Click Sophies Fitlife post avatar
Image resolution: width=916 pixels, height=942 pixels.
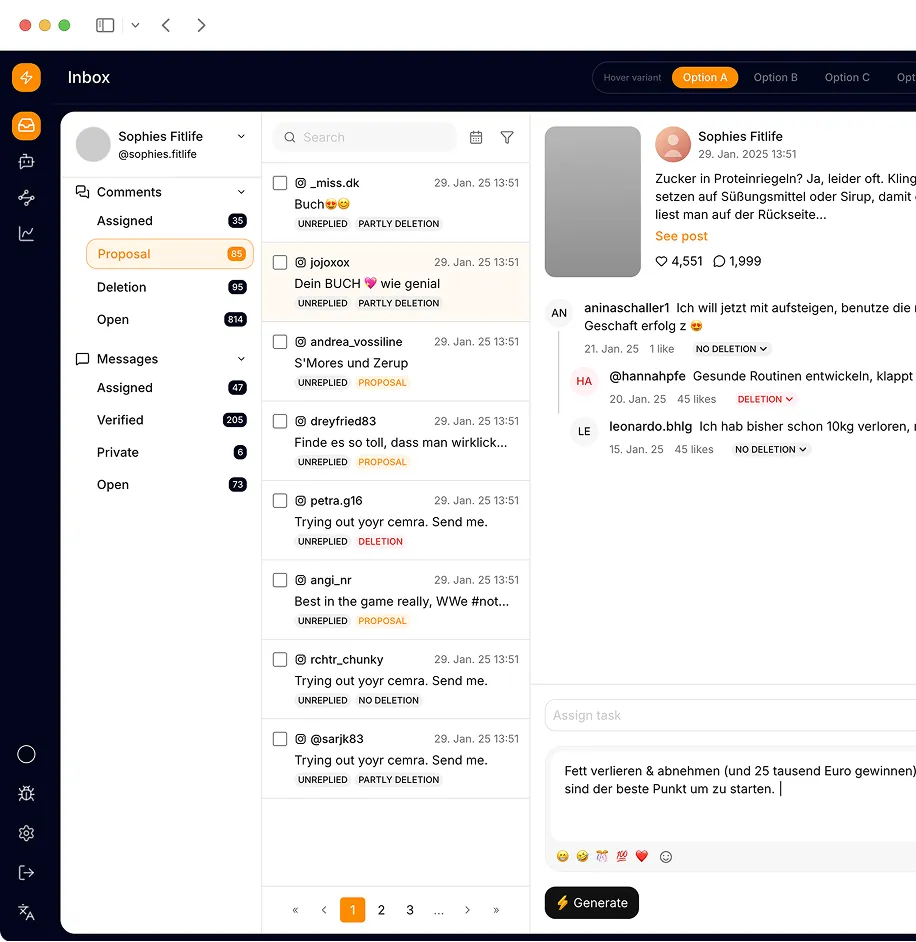(673, 144)
